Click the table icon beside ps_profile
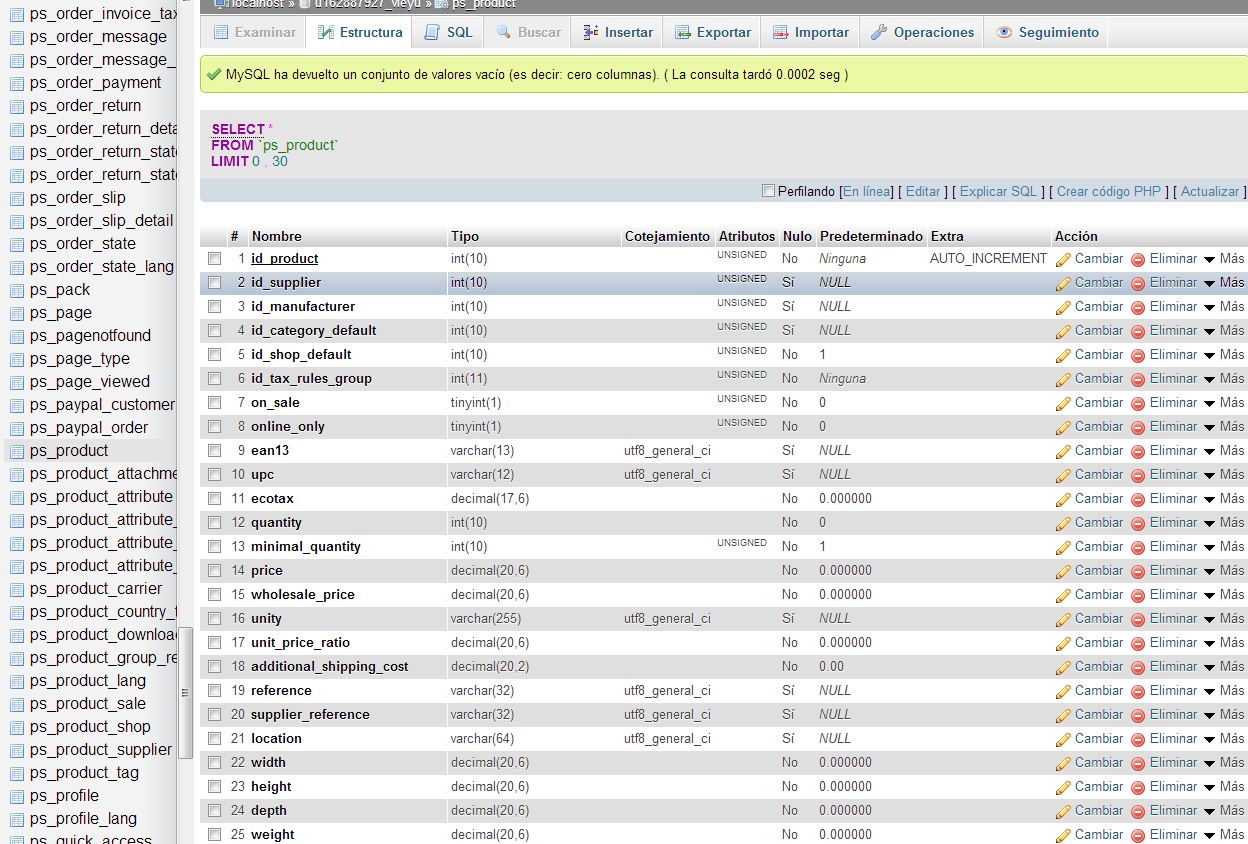1248x844 pixels. coord(16,796)
